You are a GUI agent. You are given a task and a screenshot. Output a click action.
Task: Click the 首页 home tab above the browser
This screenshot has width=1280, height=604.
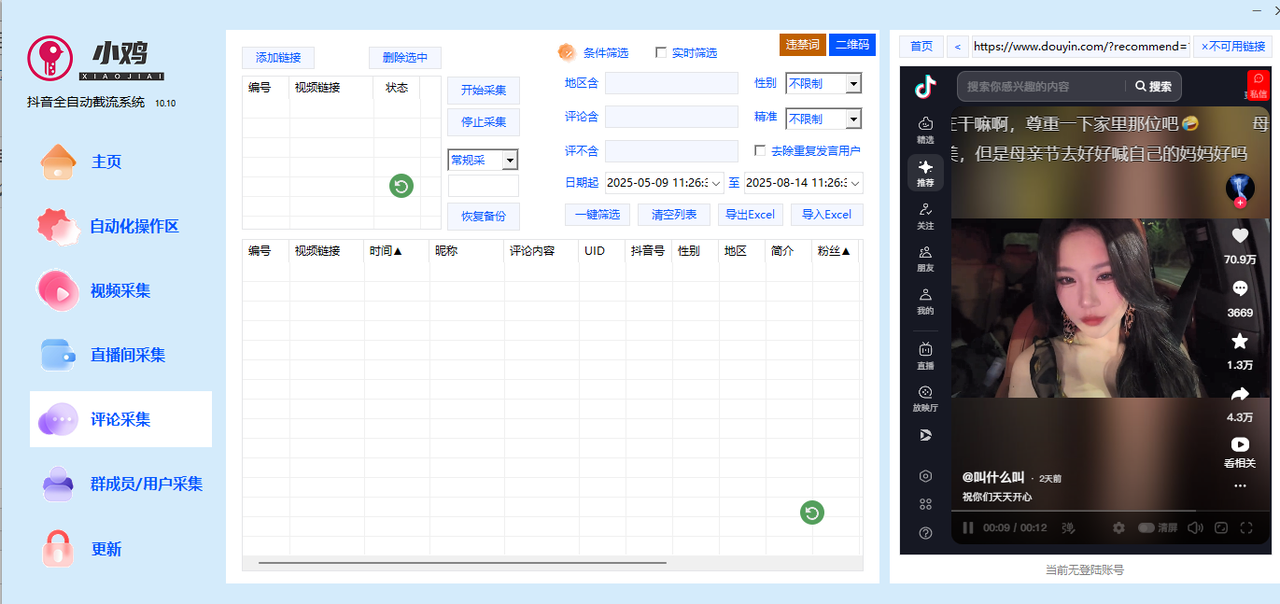(x=920, y=46)
